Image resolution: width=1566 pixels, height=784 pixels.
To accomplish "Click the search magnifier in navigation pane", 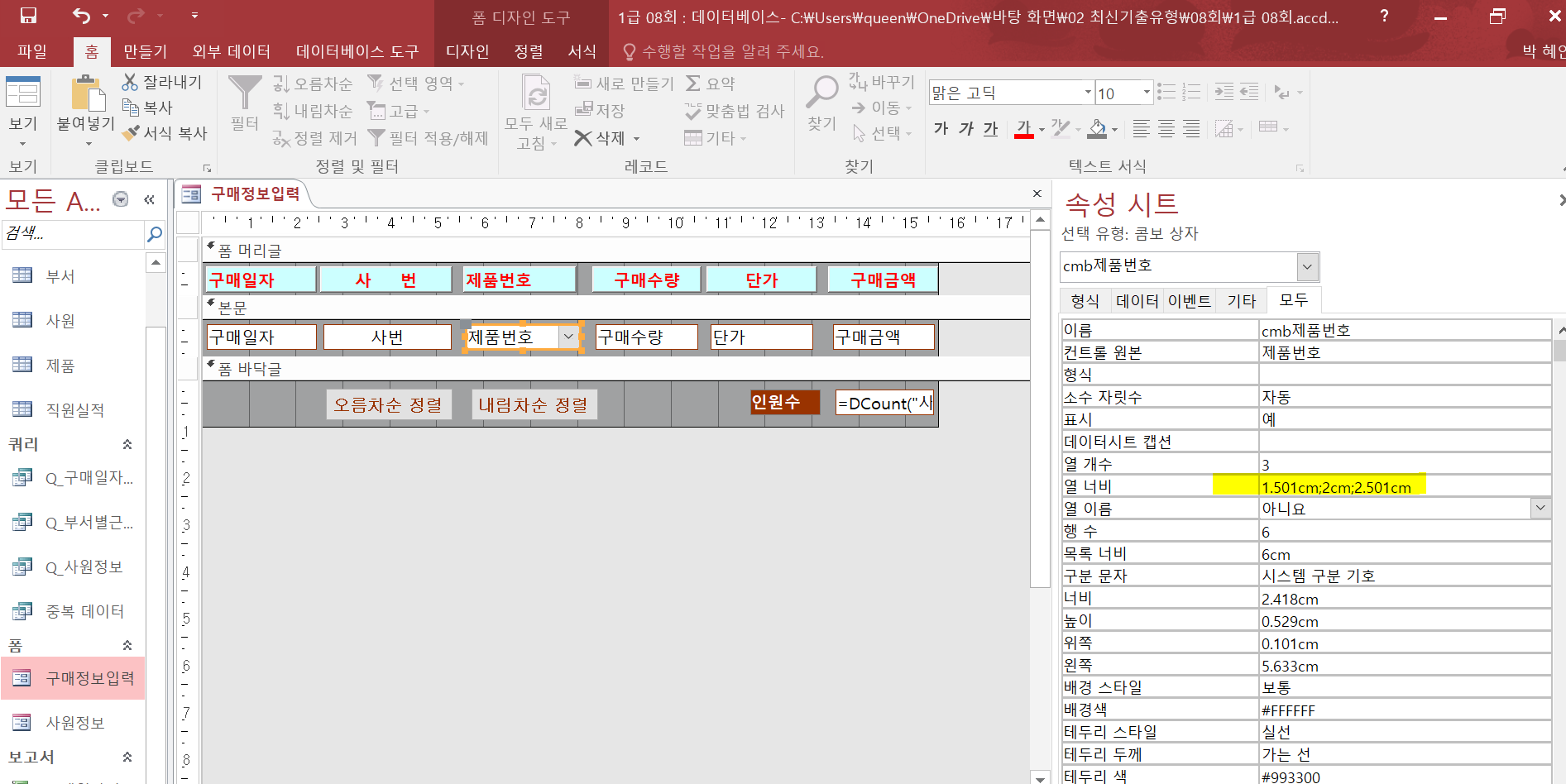I will click(154, 234).
